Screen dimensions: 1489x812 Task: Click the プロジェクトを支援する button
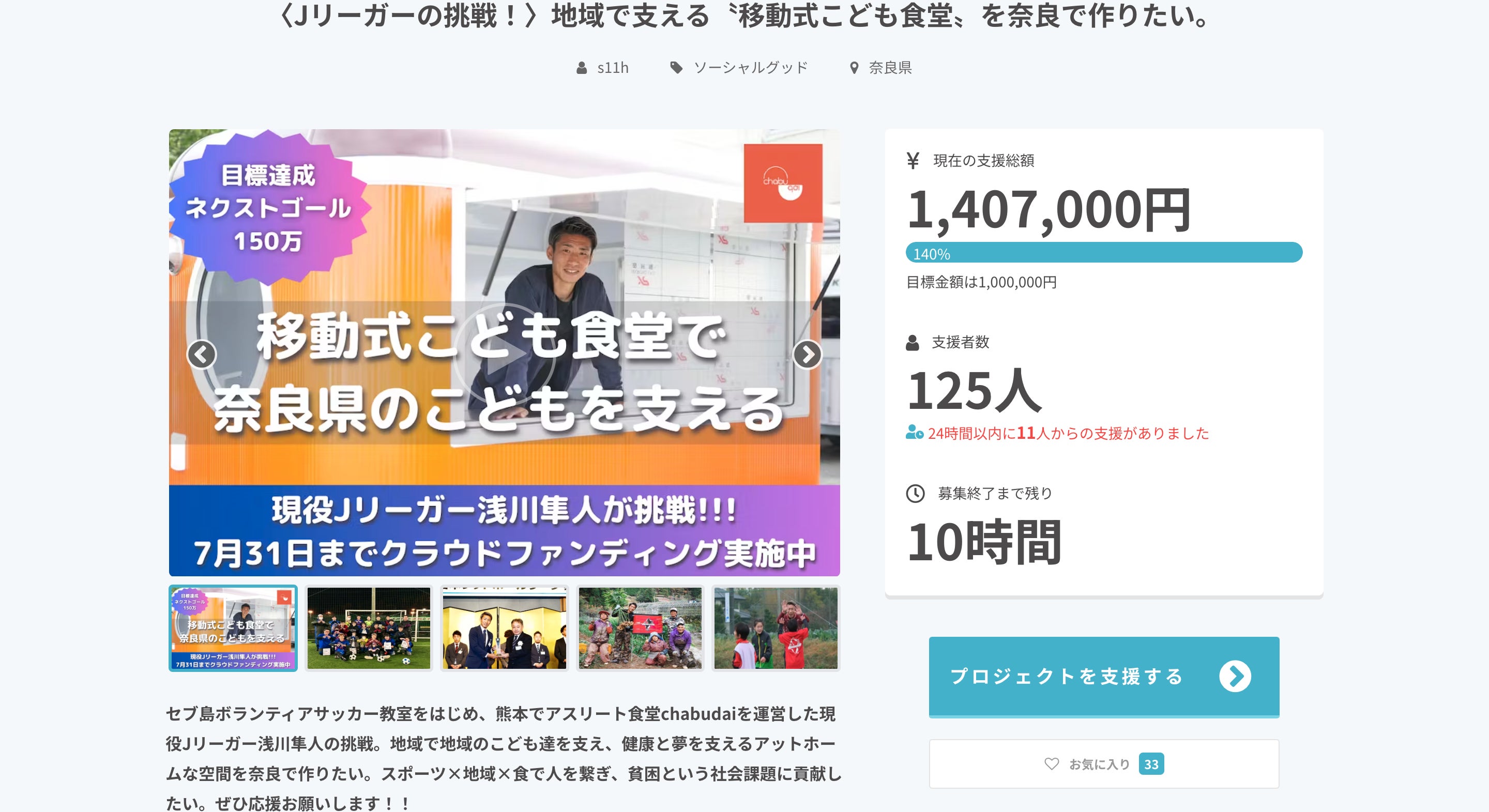click(x=1104, y=677)
